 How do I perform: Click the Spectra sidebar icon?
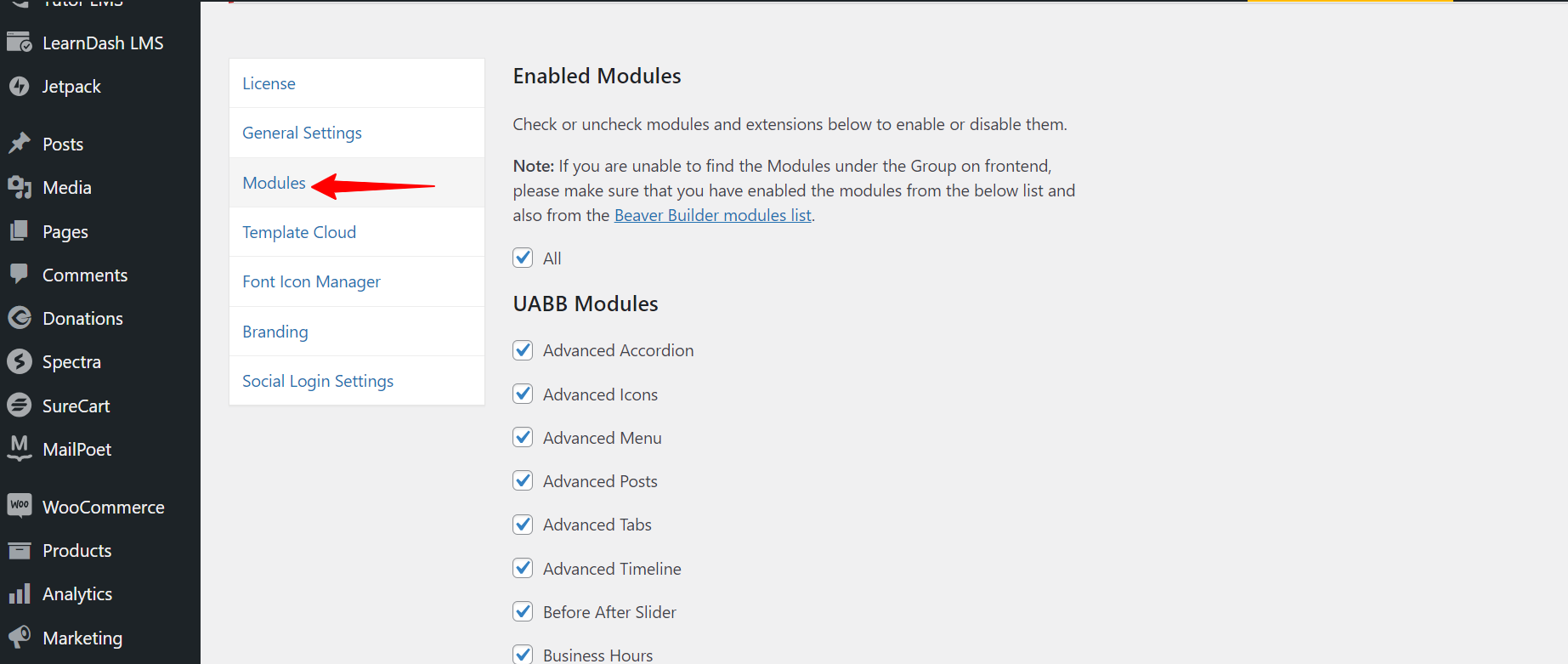[x=19, y=361]
